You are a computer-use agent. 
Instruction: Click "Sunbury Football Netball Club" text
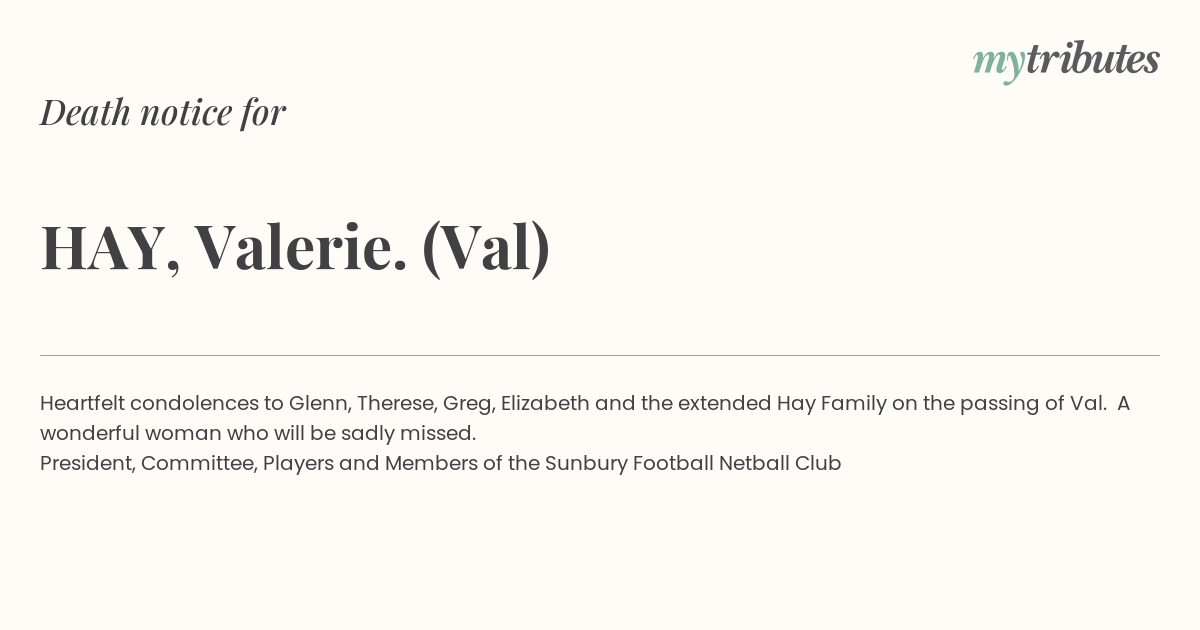[x=693, y=464]
